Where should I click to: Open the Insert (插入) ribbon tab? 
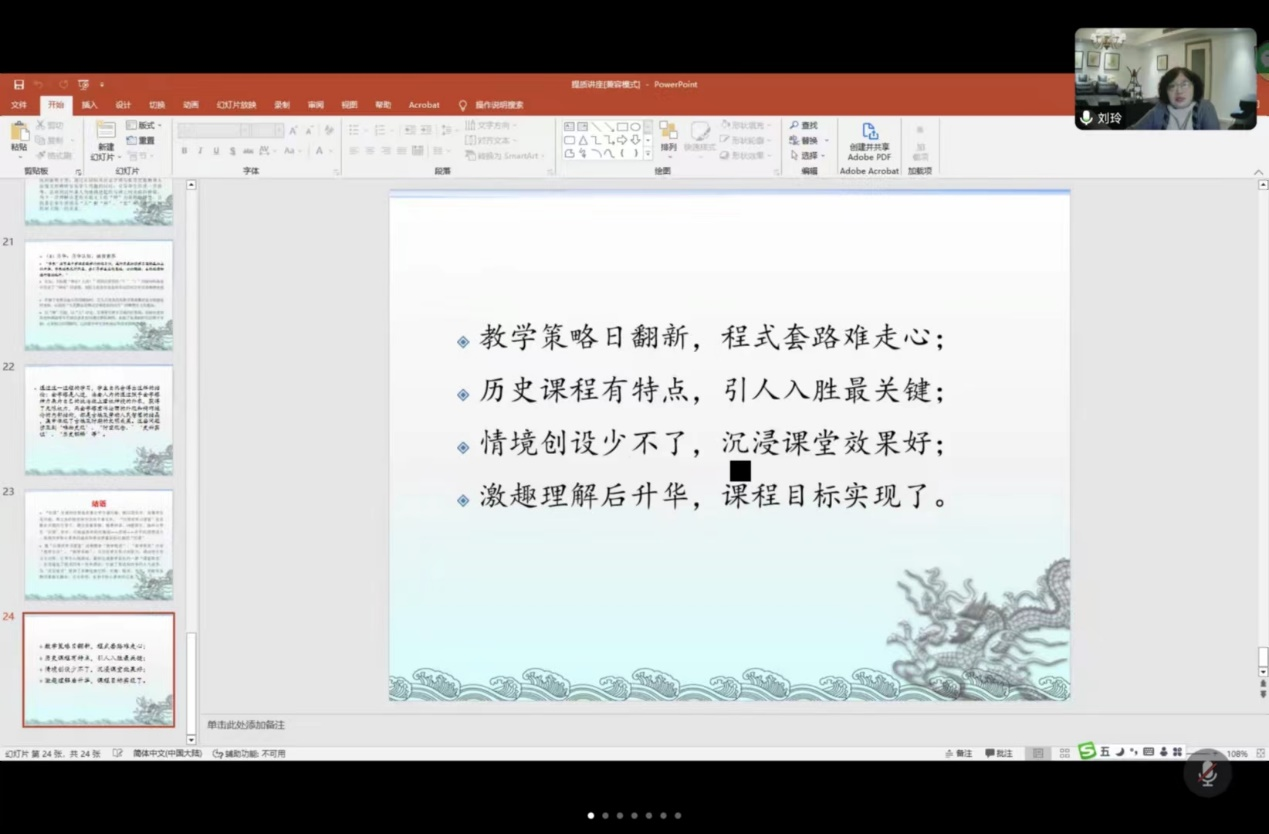tap(89, 105)
